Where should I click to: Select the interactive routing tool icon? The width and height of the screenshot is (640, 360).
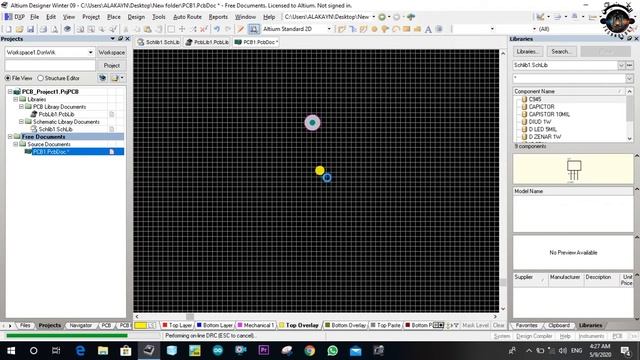tap(342, 29)
